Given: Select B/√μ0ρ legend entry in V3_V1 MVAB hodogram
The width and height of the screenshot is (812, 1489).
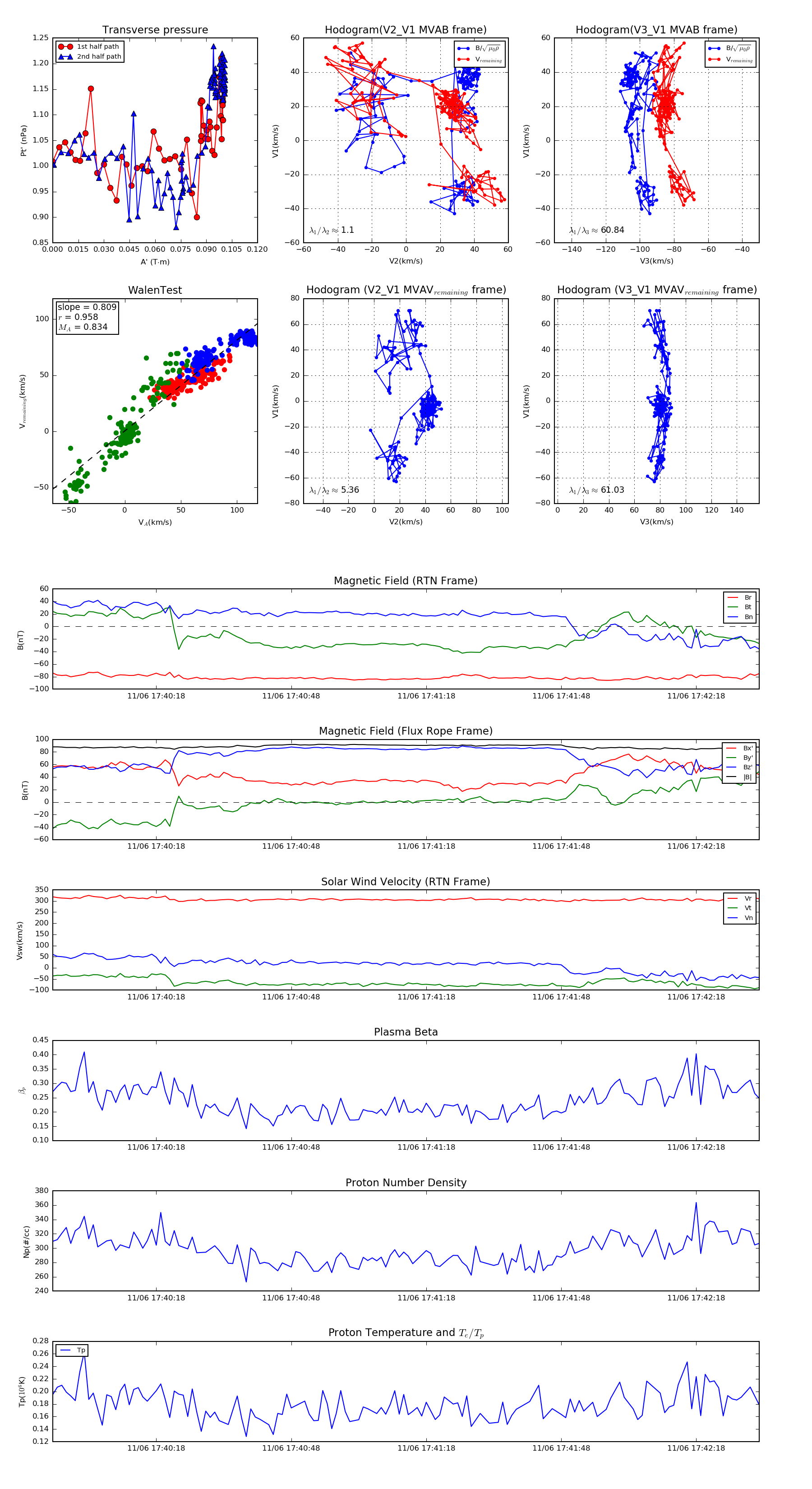Looking at the screenshot, I should (729, 49).
